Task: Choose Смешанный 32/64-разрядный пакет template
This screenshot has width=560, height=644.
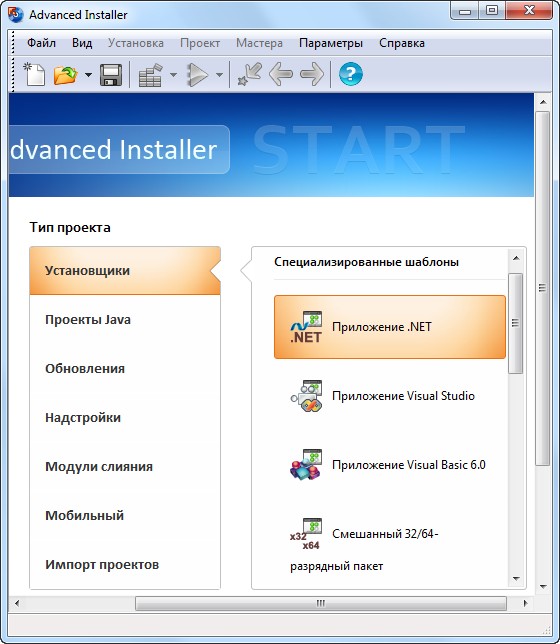Action: [x=389, y=546]
